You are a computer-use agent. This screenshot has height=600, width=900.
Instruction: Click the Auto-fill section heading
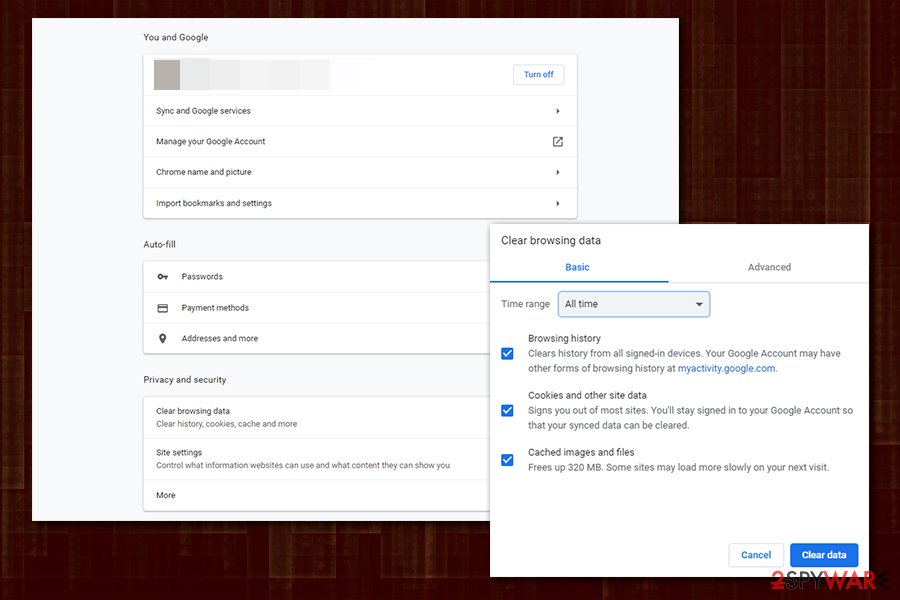(x=160, y=245)
